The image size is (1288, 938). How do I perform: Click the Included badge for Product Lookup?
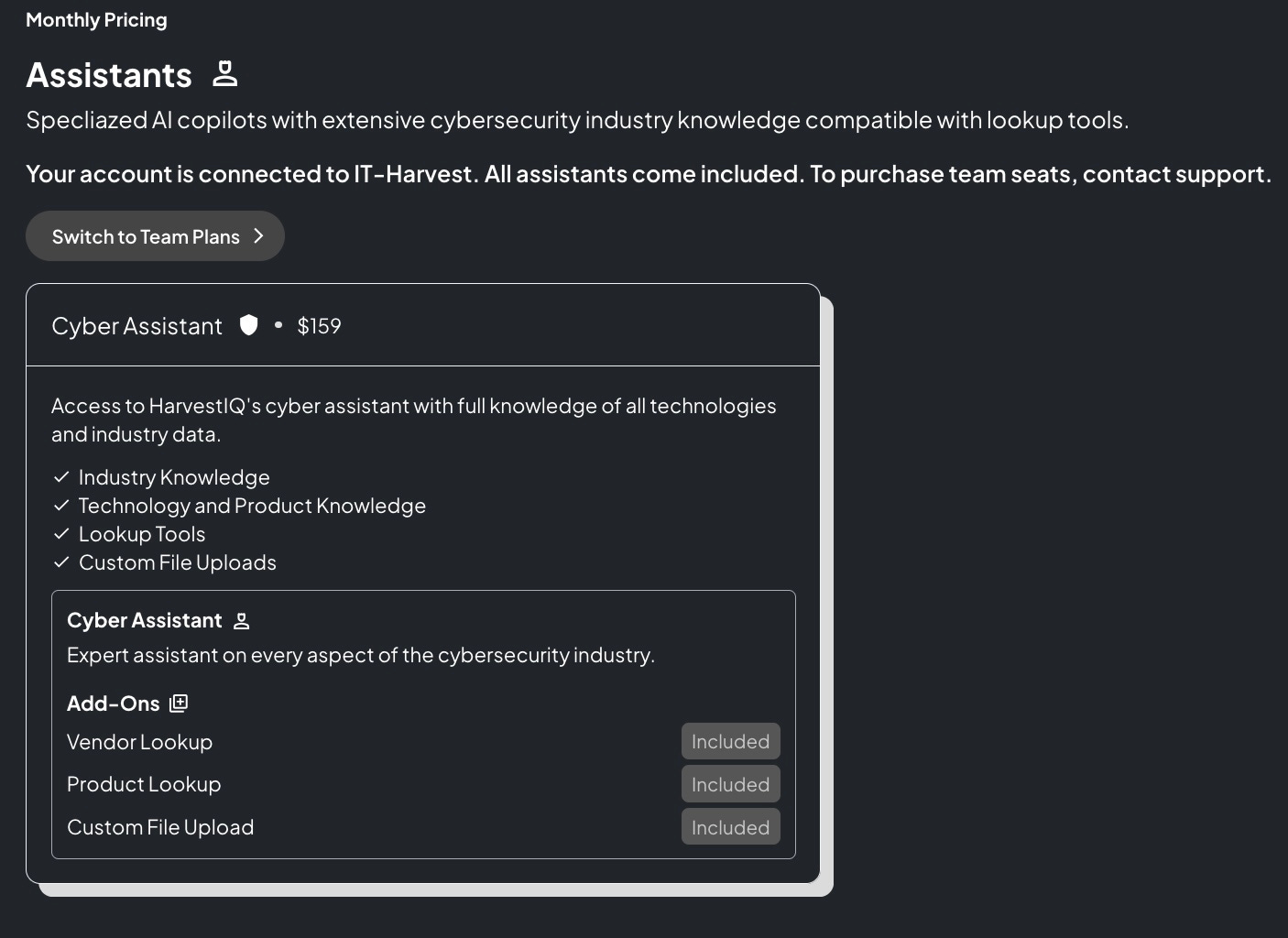[730, 784]
